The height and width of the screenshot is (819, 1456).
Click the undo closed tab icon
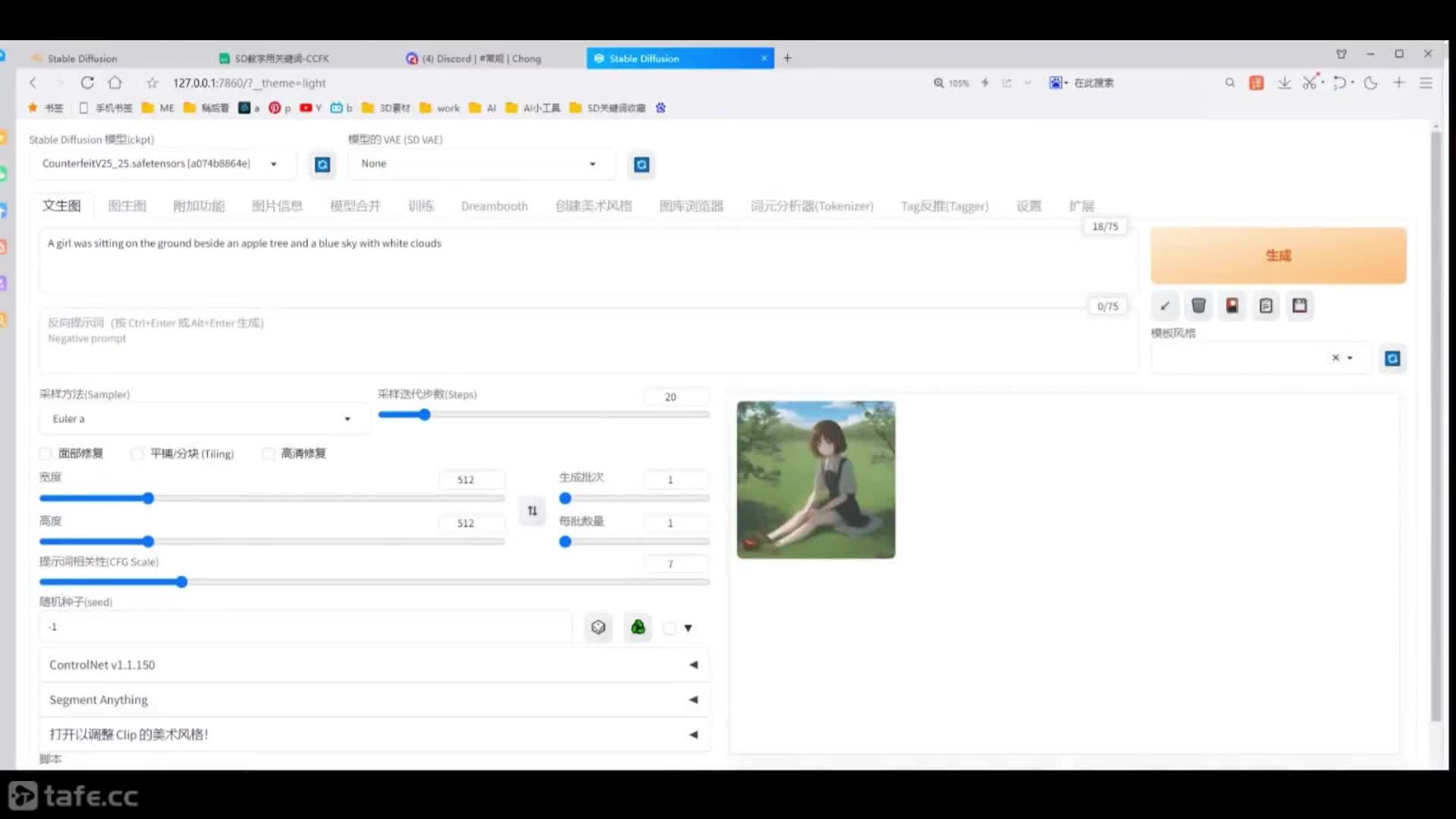[x=1340, y=83]
